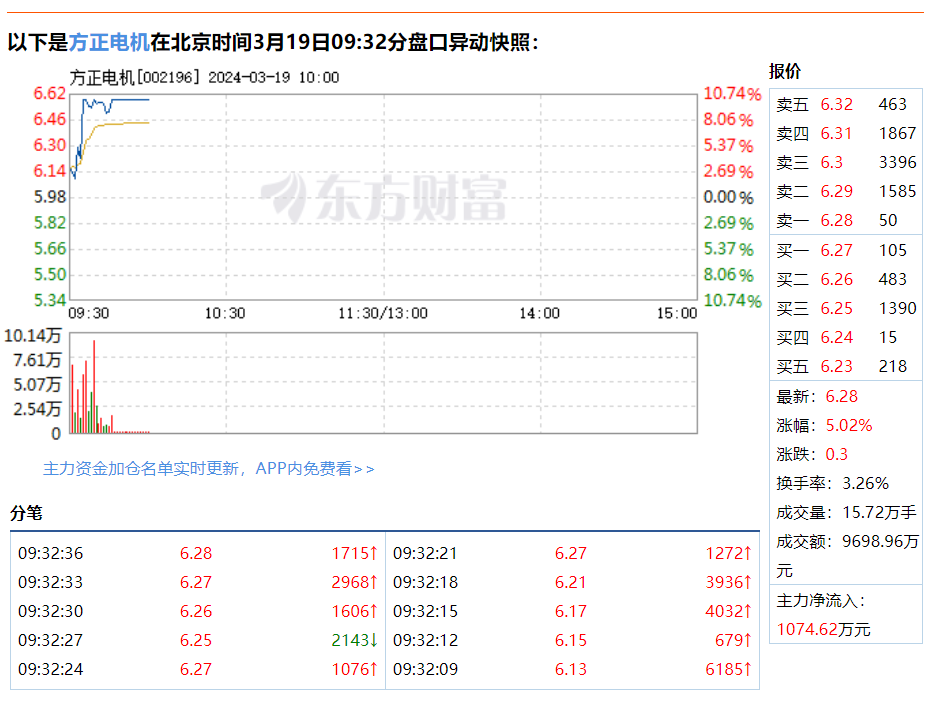Click the 卖三 volume 3396
The width and height of the screenshot is (936, 704).
[x=897, y=162]
